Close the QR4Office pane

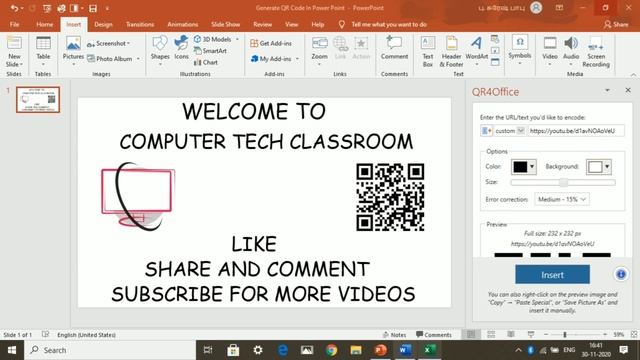point(628,90)
